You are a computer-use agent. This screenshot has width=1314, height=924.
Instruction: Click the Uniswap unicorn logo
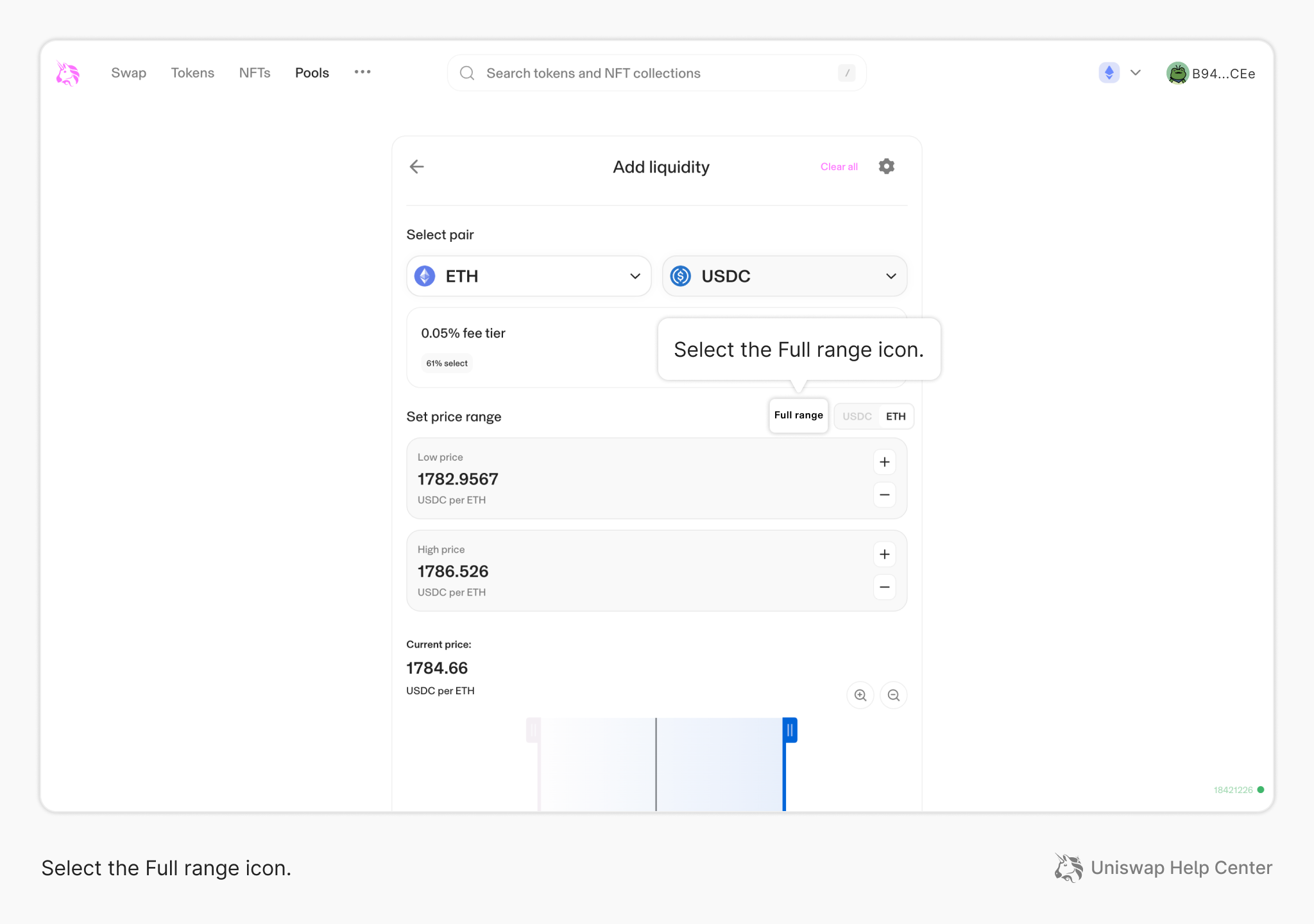[x=67, y=73]
